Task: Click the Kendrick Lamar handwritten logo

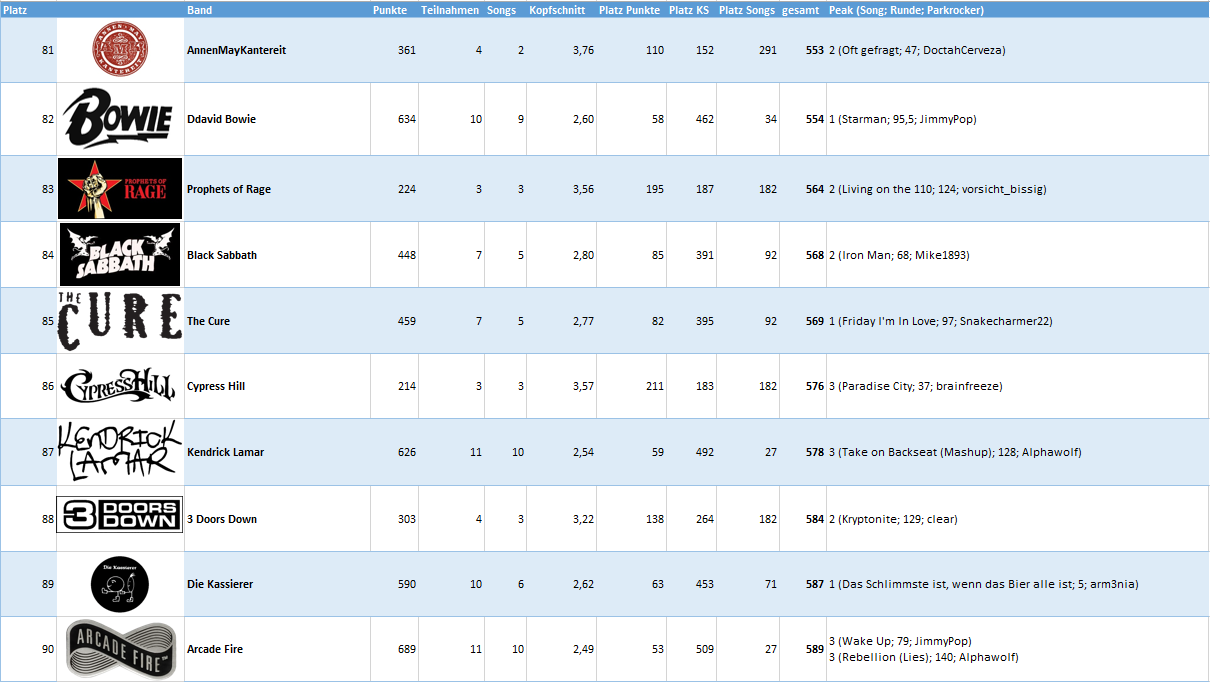Action: [120, 452]
